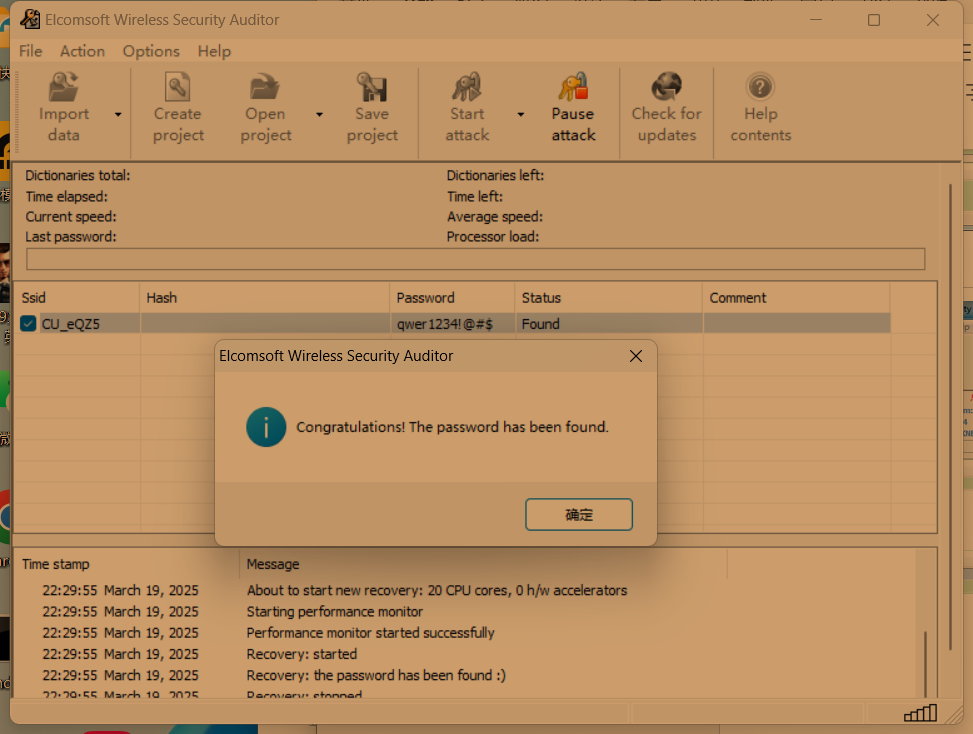
Task: Open the Help menu
Action: (214, 51)
